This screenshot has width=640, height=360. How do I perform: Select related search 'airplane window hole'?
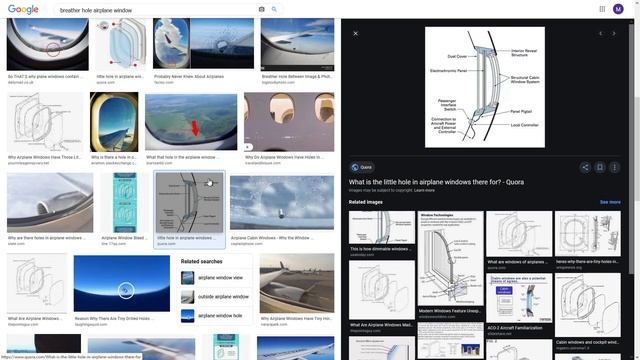tap(215, 316)
